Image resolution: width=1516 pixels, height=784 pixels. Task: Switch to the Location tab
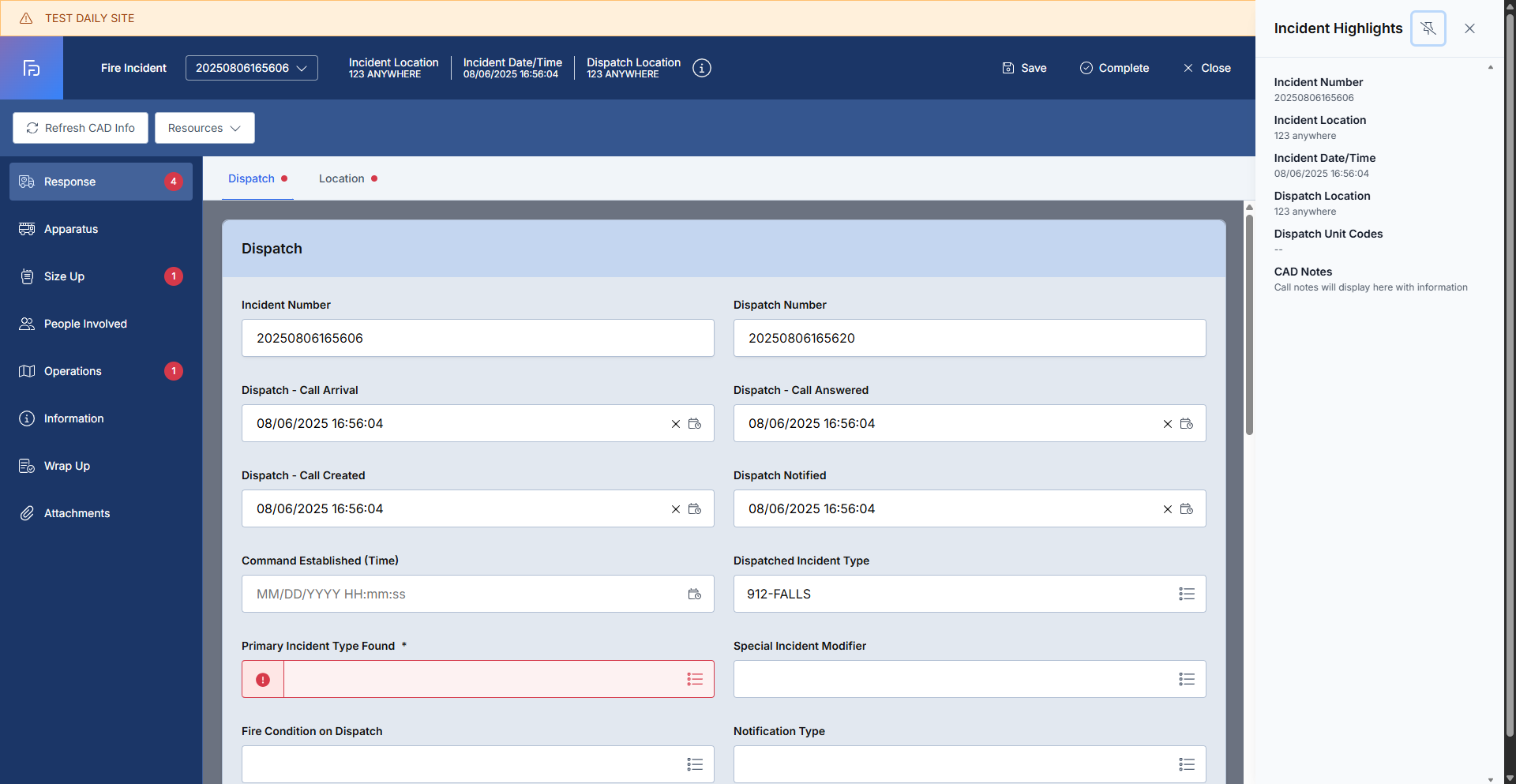click(348, 178)
